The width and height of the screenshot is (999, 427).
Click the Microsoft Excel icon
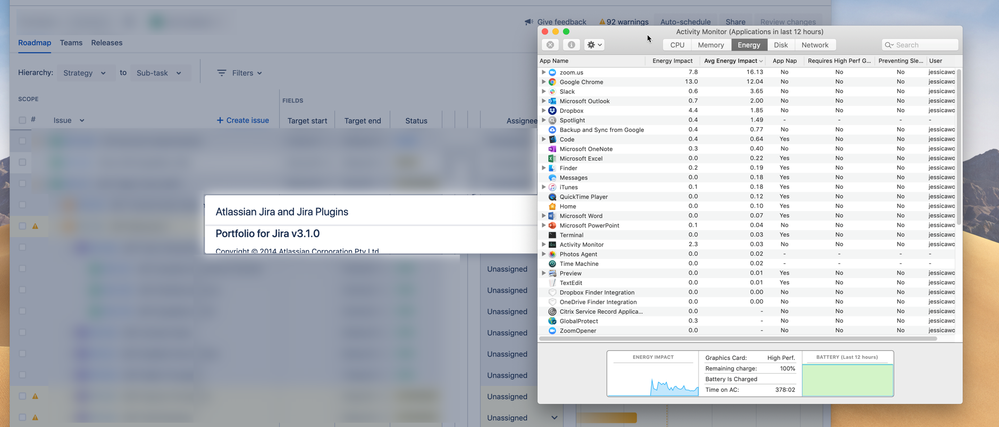(x=552, y=159)
